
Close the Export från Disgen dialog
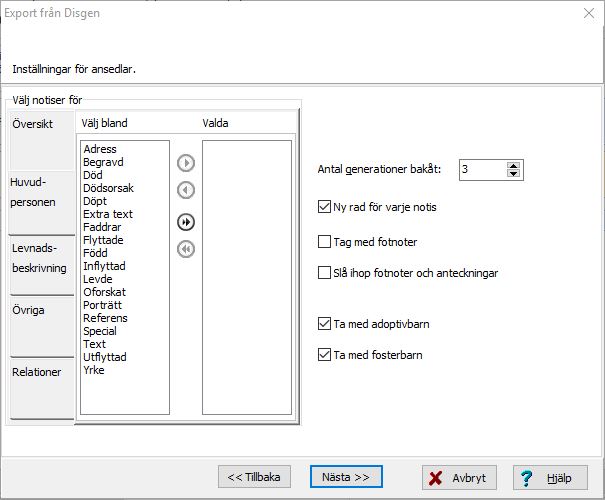pos(589,13)
